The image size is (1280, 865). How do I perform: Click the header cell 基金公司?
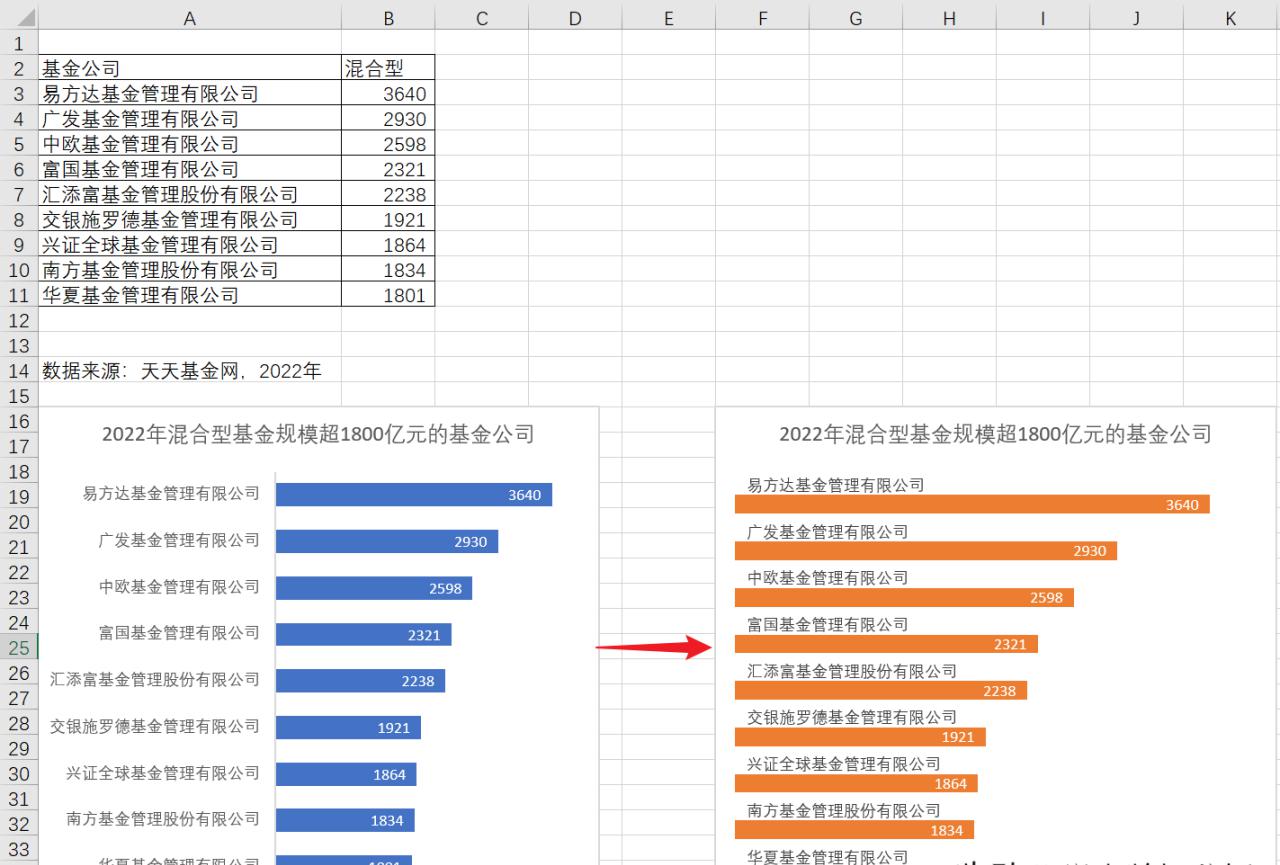point(190,68)
